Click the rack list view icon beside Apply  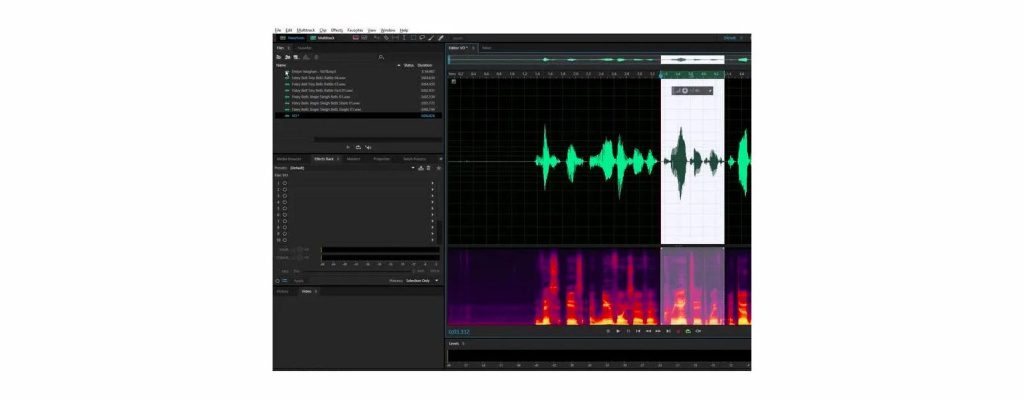pyautogui.click(x=285, y=281)
